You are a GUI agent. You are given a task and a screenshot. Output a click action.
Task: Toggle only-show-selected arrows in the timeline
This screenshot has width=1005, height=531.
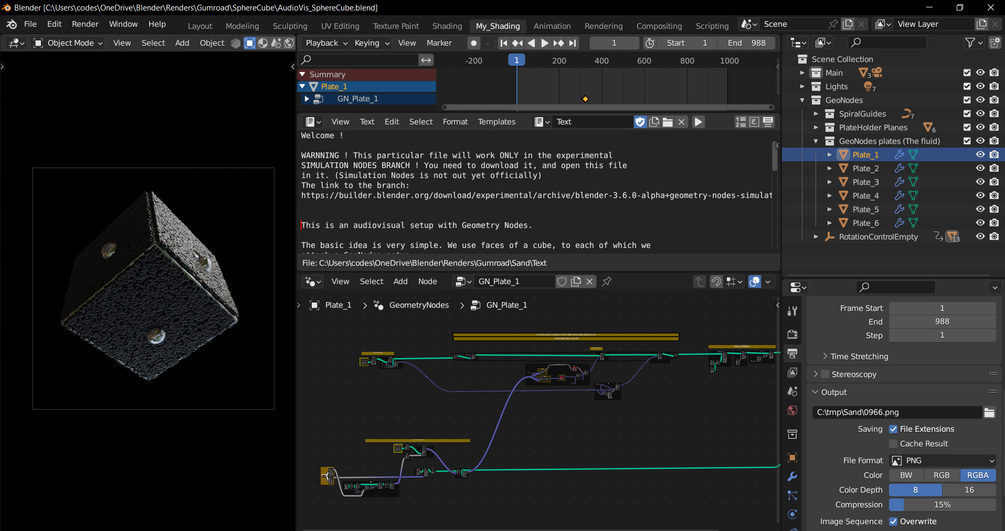[x=426, y=60]
